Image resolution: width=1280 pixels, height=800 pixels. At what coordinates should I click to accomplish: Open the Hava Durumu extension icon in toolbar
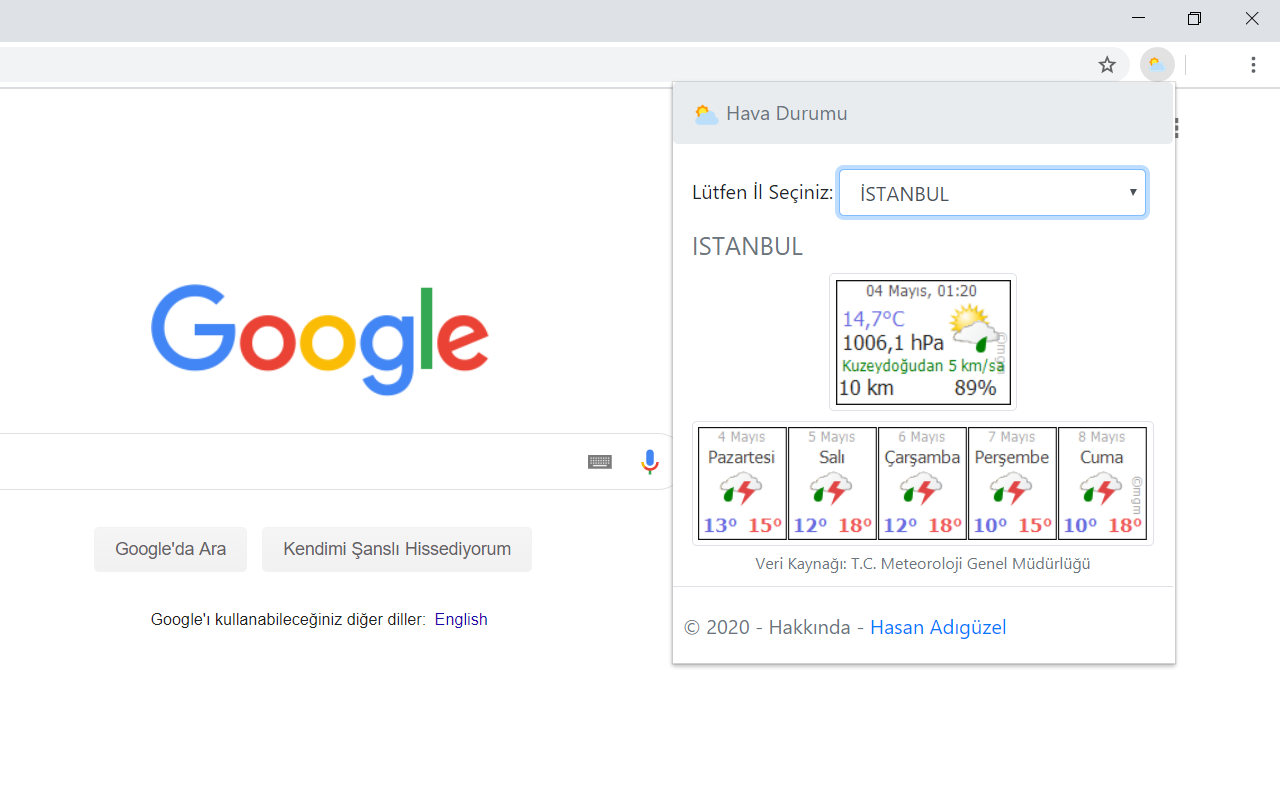(x=1156, y=65)
